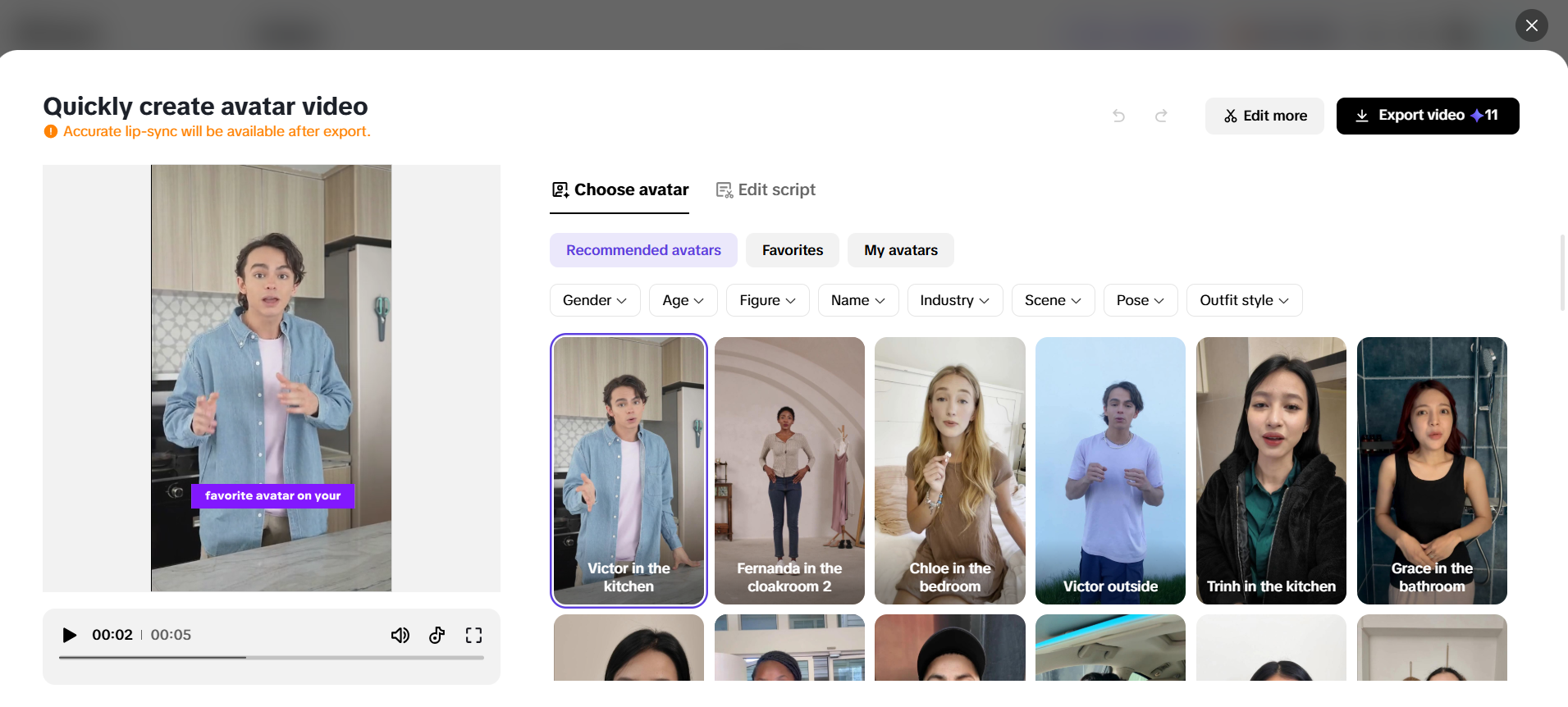
Task: Select Victor in the kitchen avatar
Action: (x=629, y=470)
